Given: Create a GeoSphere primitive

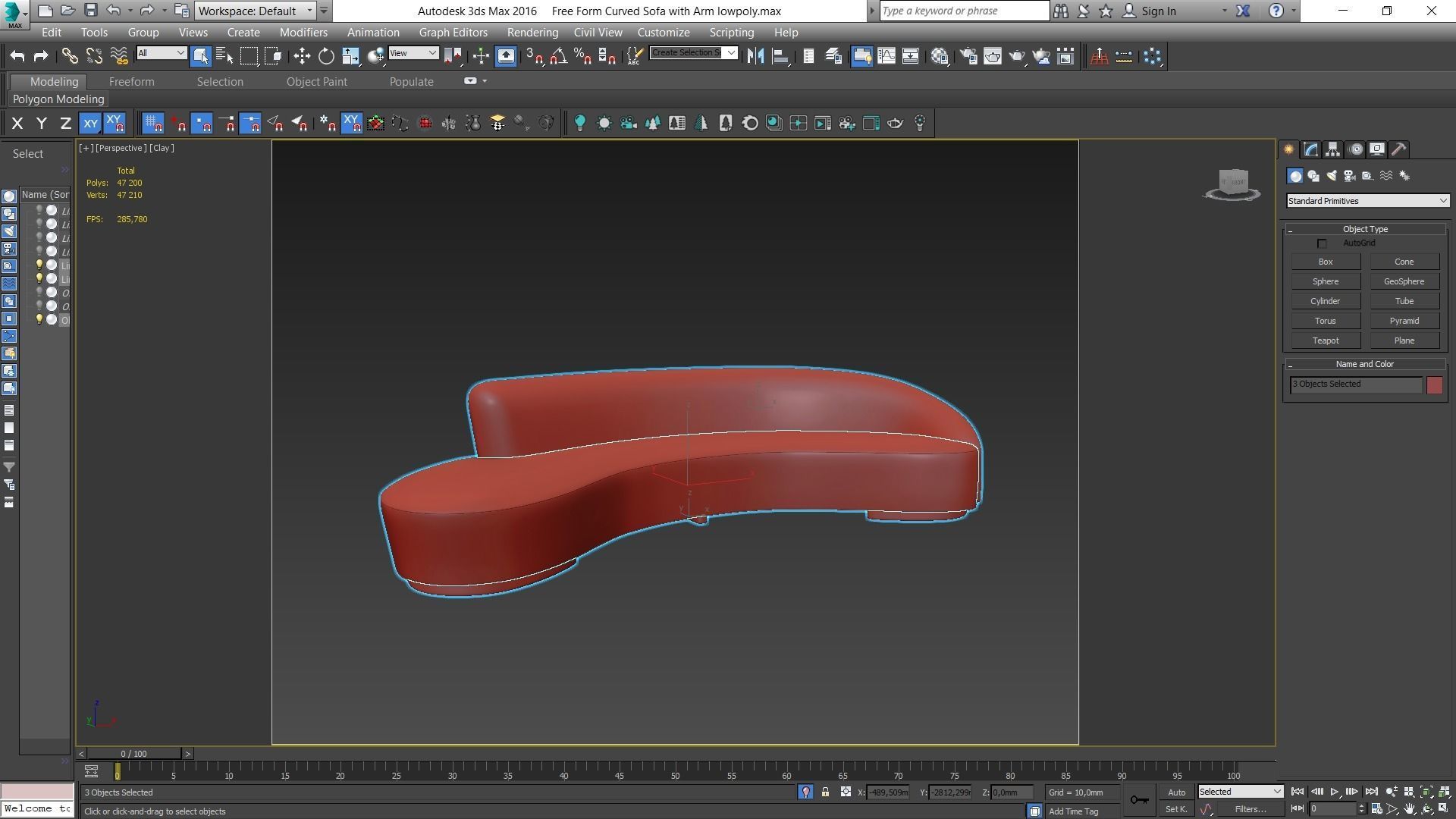Looking at the screenshot, I should 1404,281.
